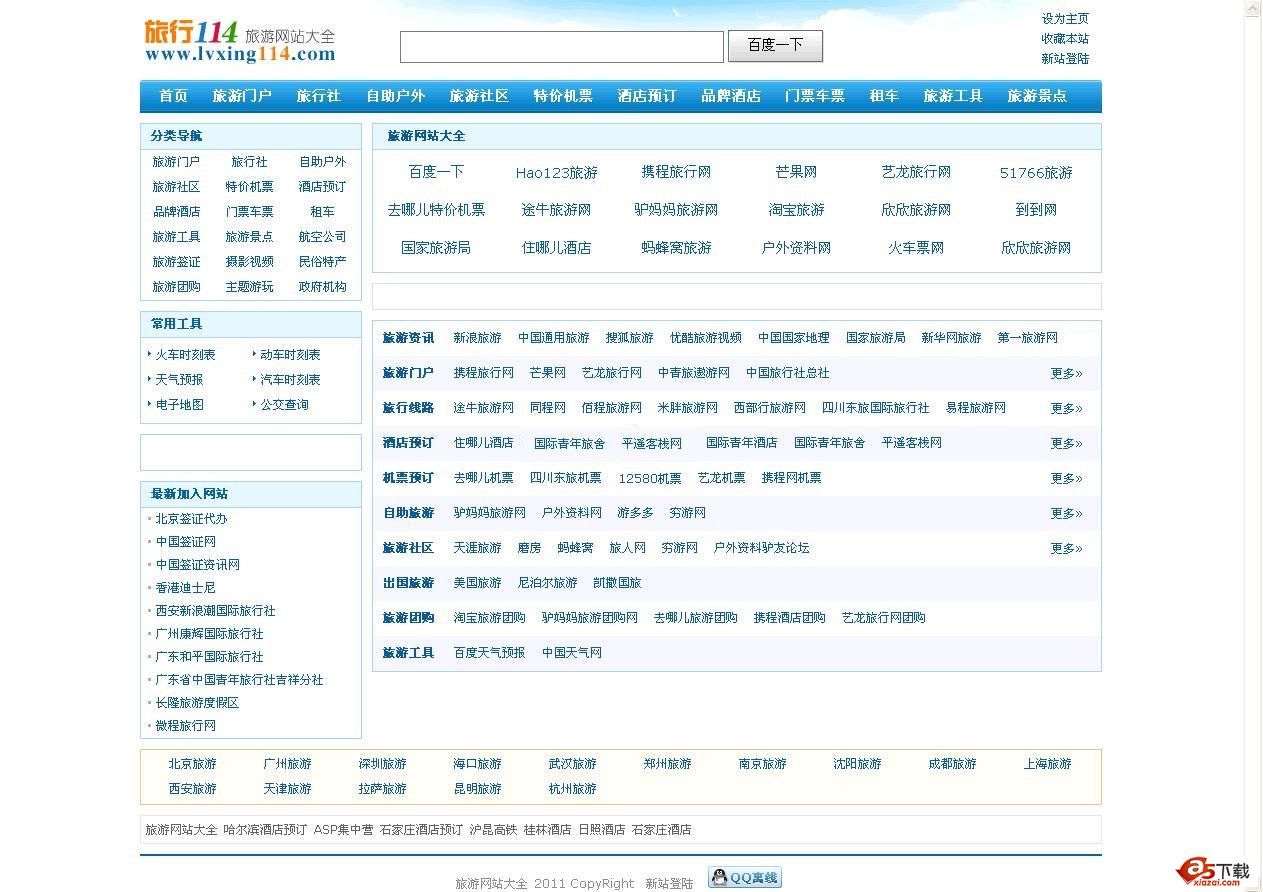Open 去哪儿特价机票 link

pos(436,210)
